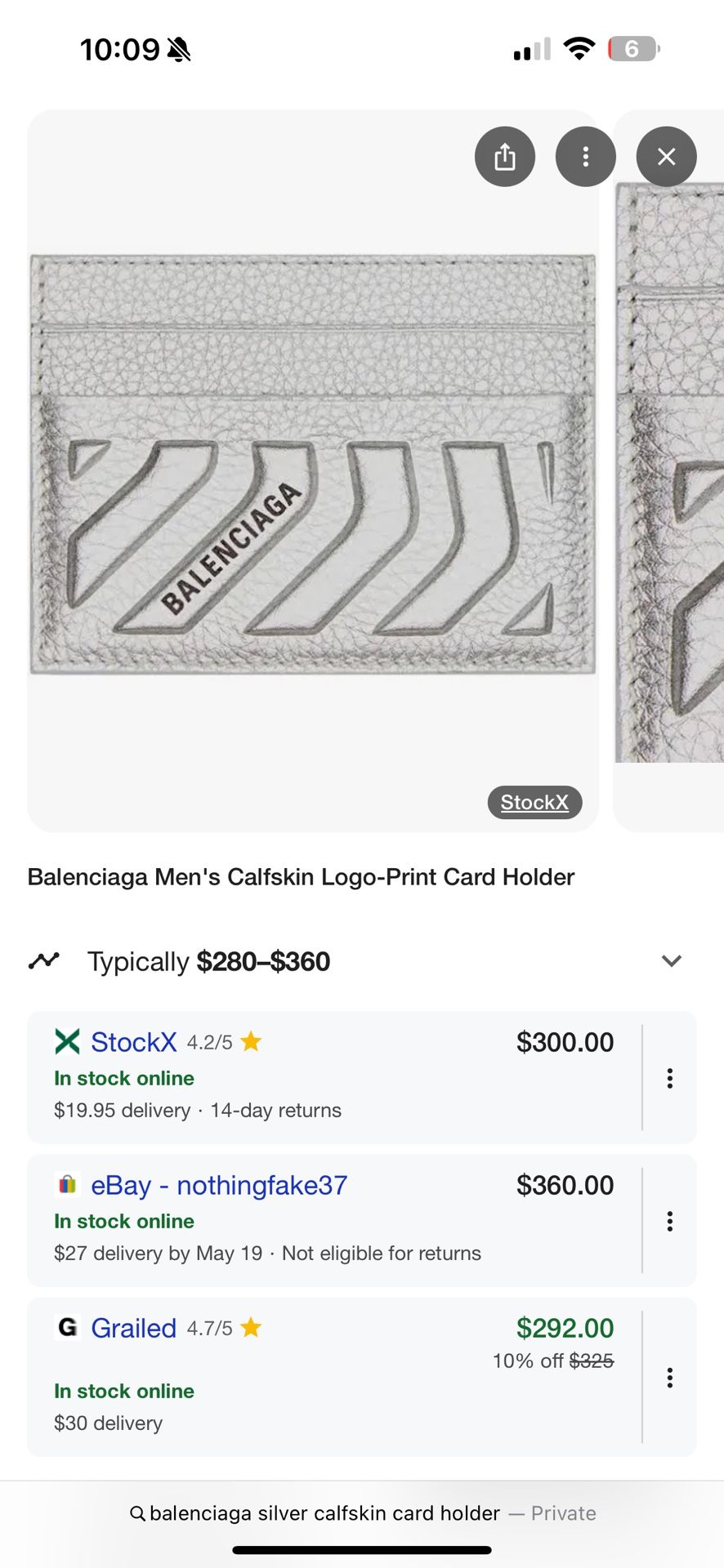Open the three-dot menu for the Grailed listing
Viewport: 724px width, 1568px height.
669,1378
